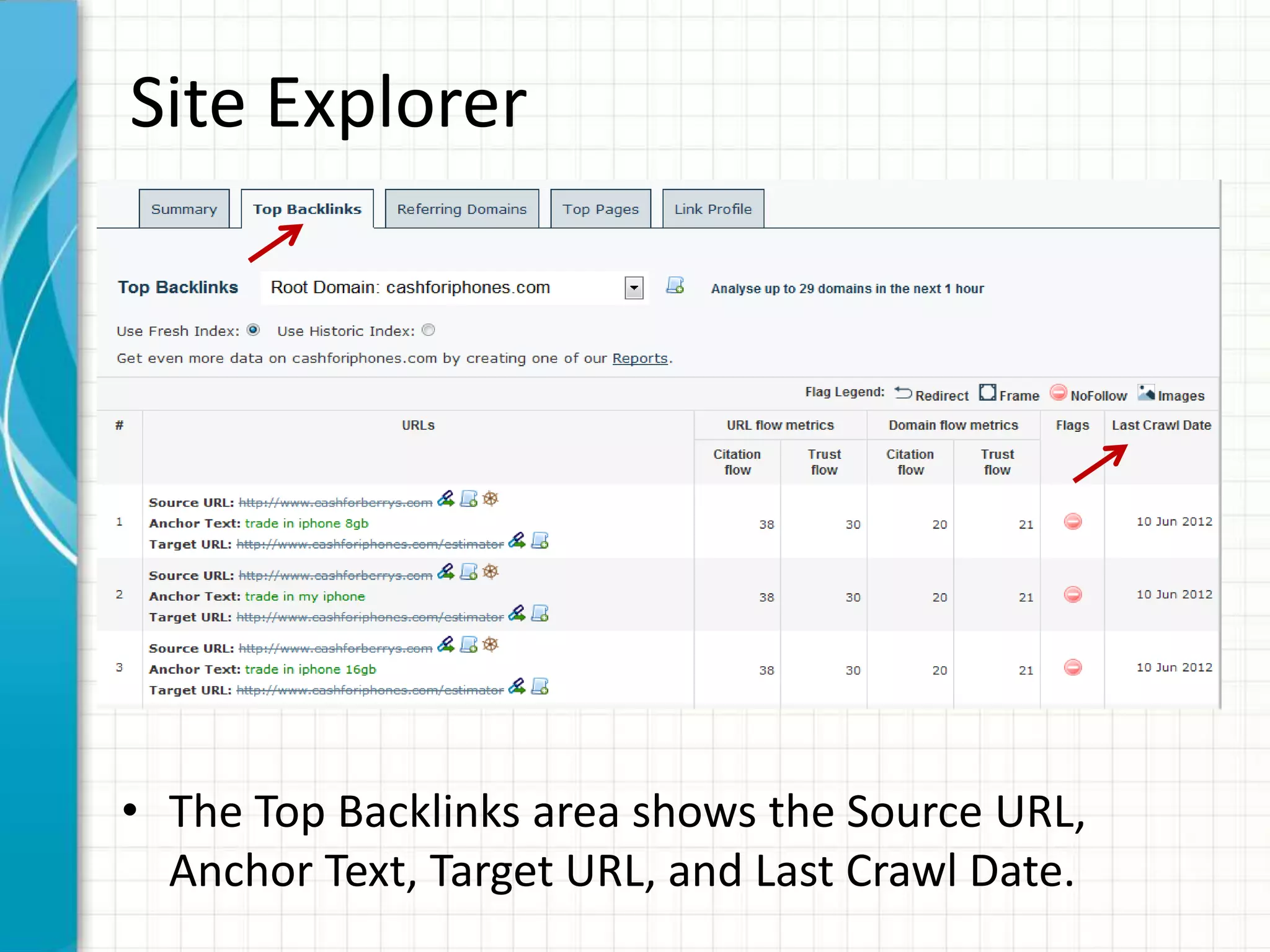Open Referring Domains tab
This screenshot has width=1270, height=952.
[x=462, y=209]
